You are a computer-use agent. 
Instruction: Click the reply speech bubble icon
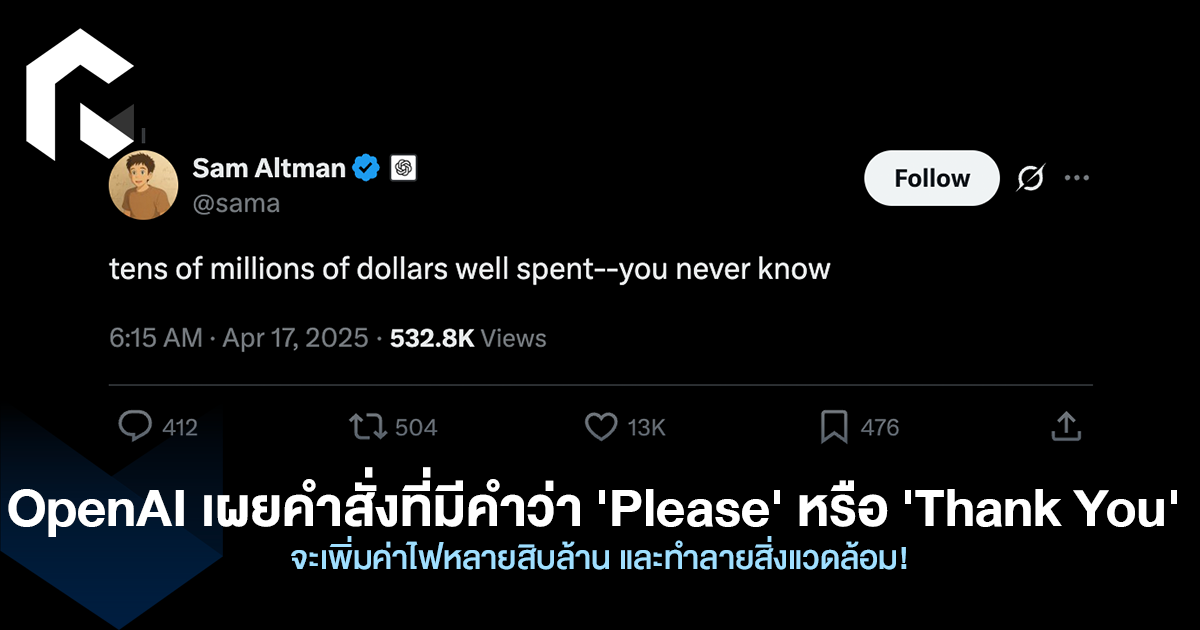click(x=134, y=427)
